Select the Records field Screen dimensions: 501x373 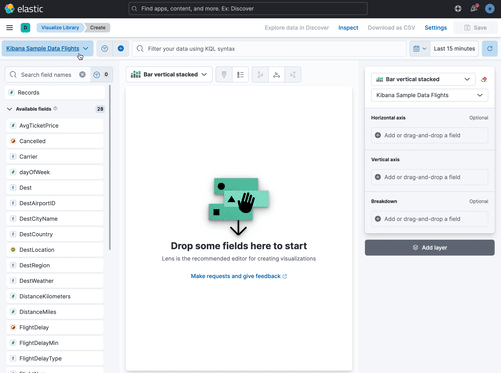[55, 93]
